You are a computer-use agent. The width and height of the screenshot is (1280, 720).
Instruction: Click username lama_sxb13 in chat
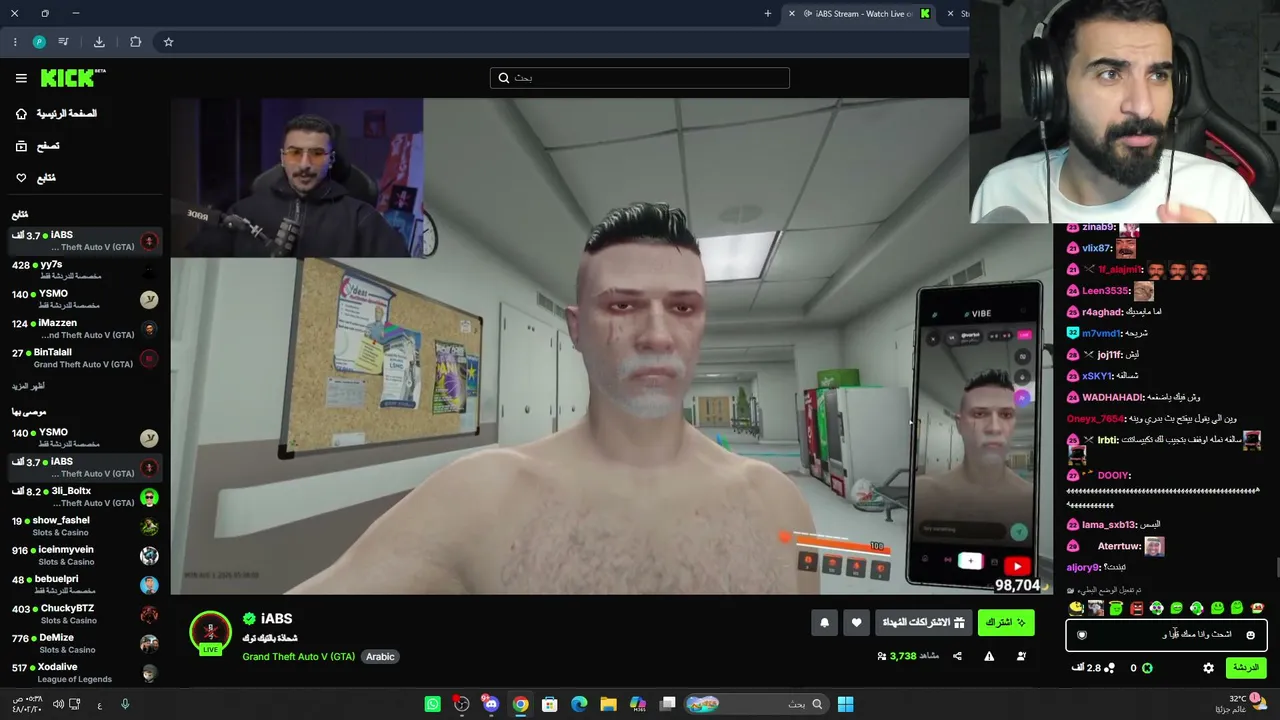[1109, 525]
